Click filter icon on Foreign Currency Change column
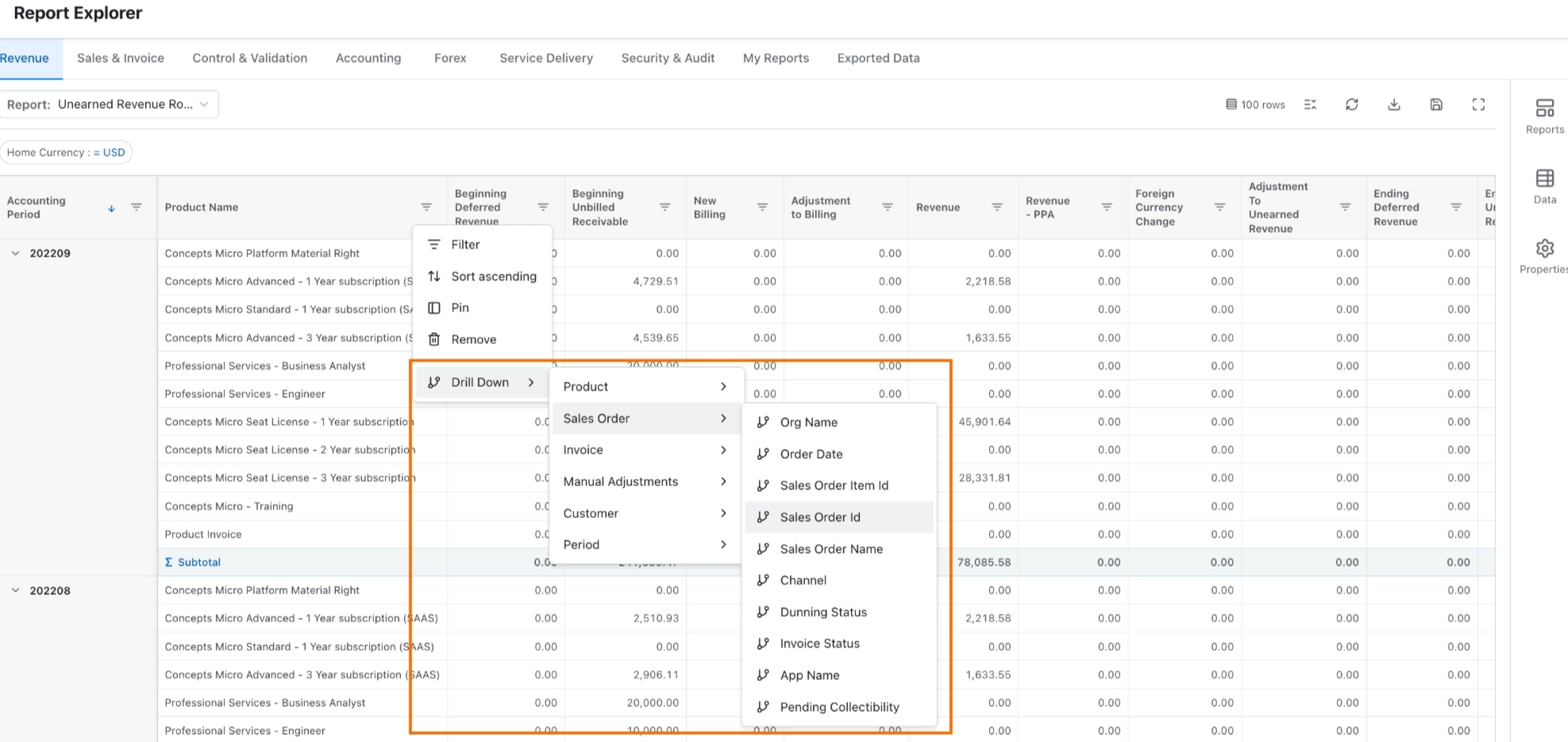Viewport: 1568px width, 742px height. pos(1219,207)
